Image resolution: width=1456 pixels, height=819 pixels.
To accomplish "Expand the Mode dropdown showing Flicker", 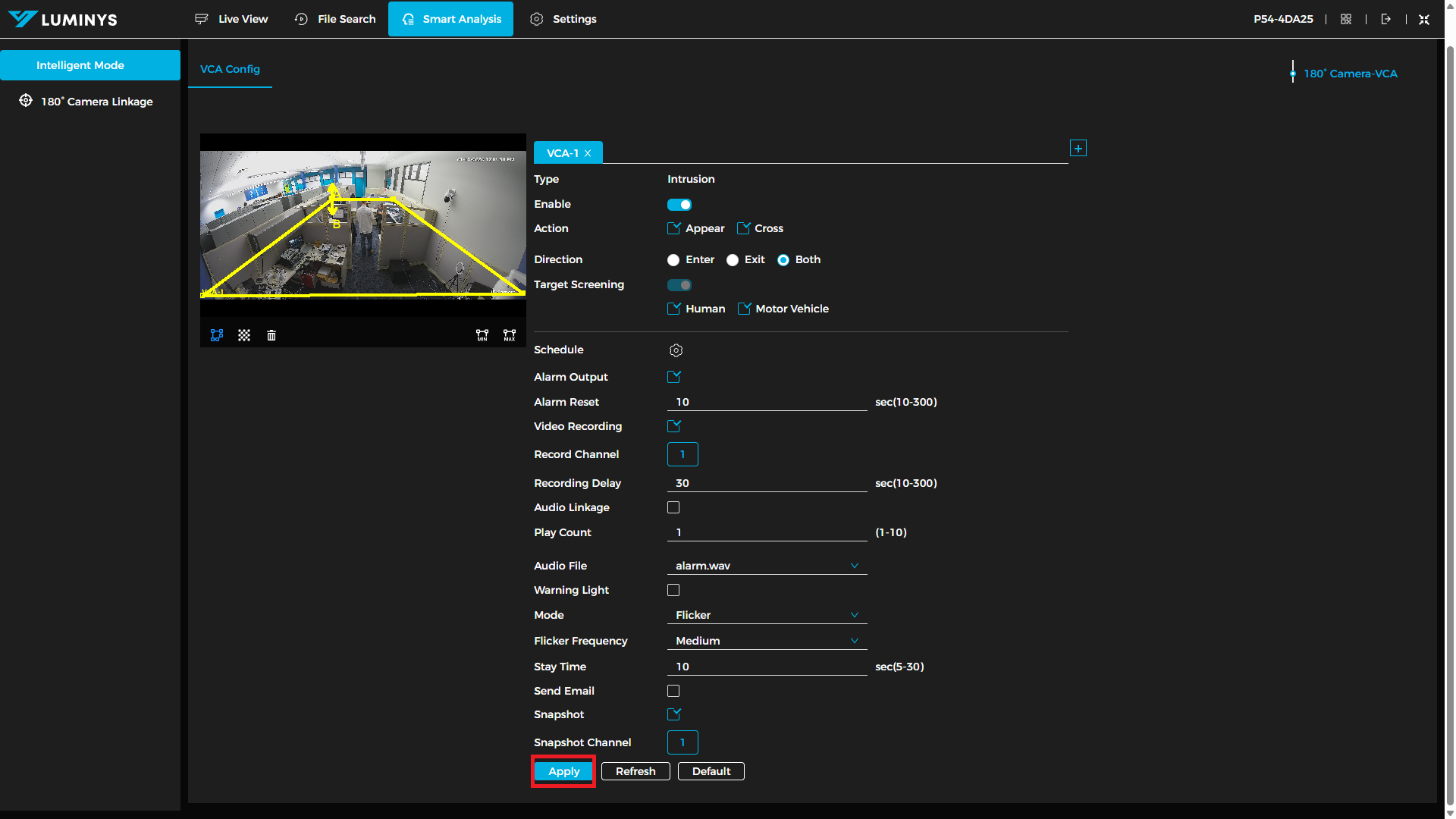I will [767, 615].
